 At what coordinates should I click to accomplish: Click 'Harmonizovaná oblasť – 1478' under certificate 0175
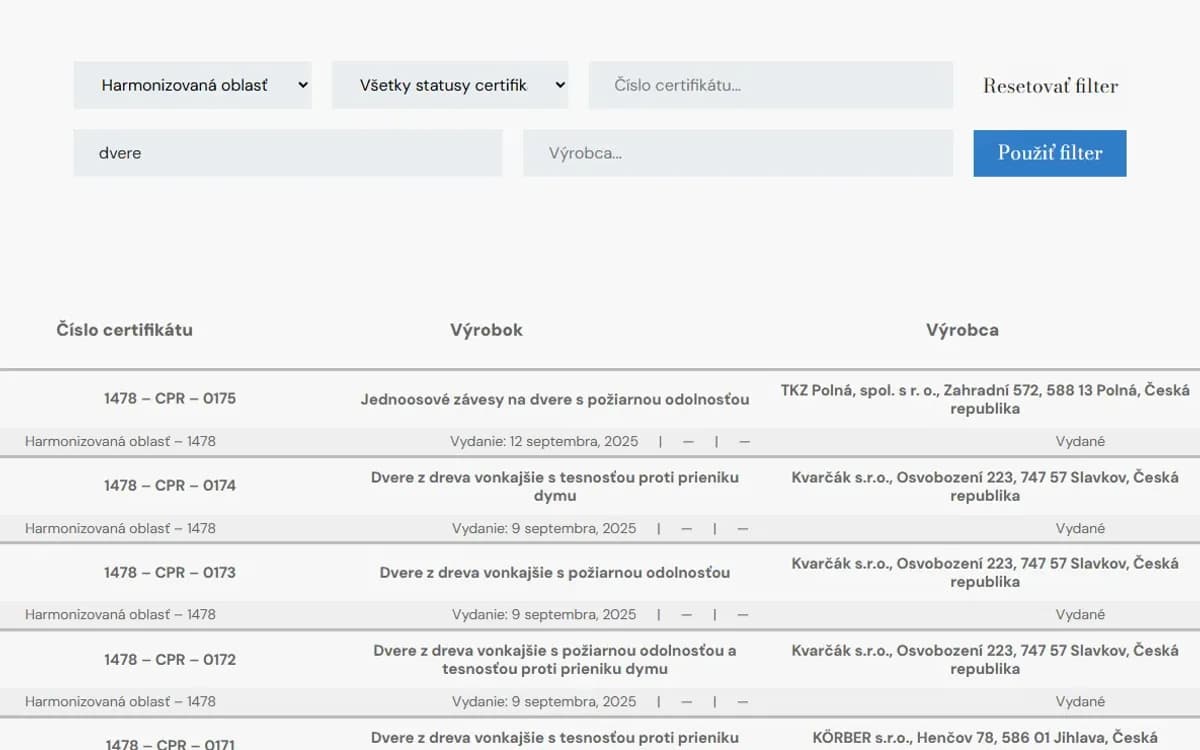tap(120, 441)
